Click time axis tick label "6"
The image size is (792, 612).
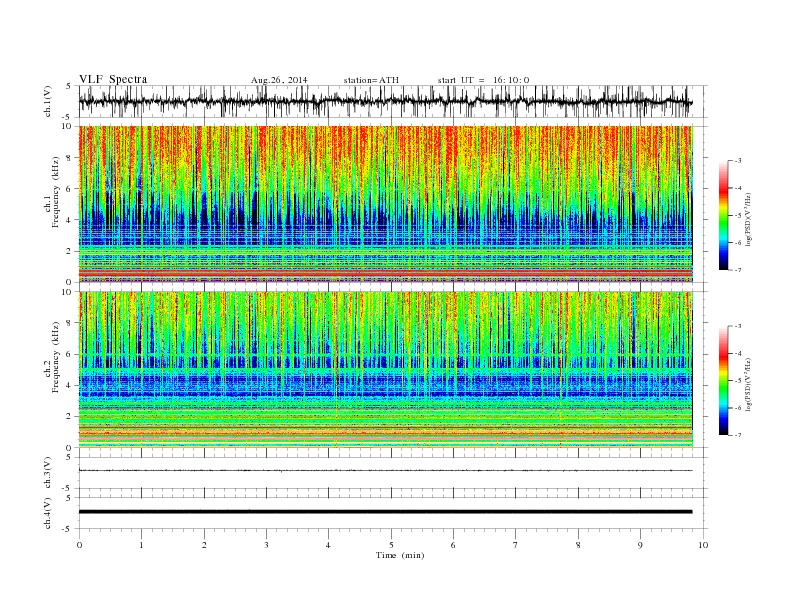click(x=453, y=545)
